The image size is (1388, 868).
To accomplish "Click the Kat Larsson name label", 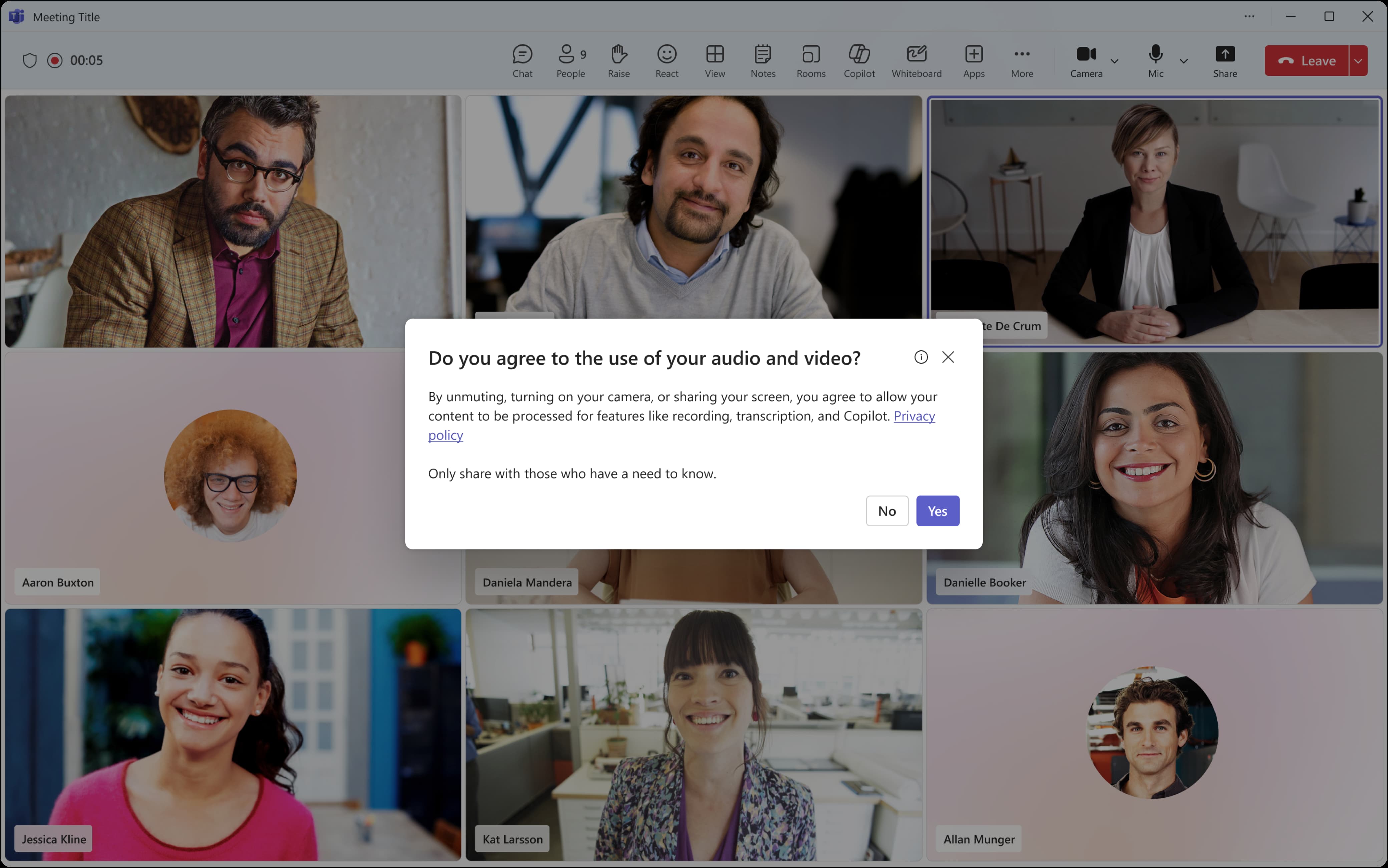I will pyautogui.click(x=512, y=839).
